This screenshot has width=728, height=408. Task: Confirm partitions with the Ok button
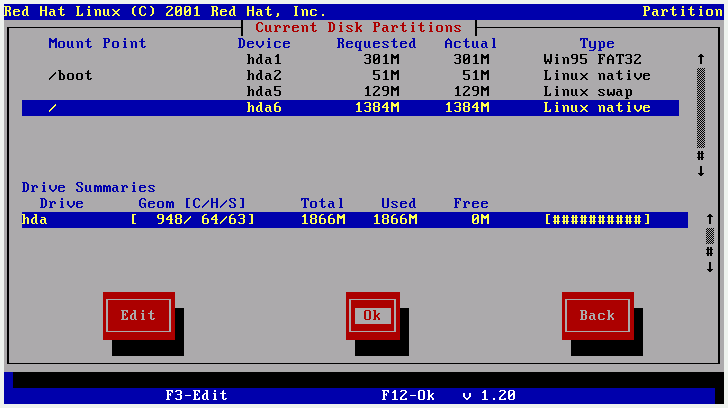tap(372, 316)
